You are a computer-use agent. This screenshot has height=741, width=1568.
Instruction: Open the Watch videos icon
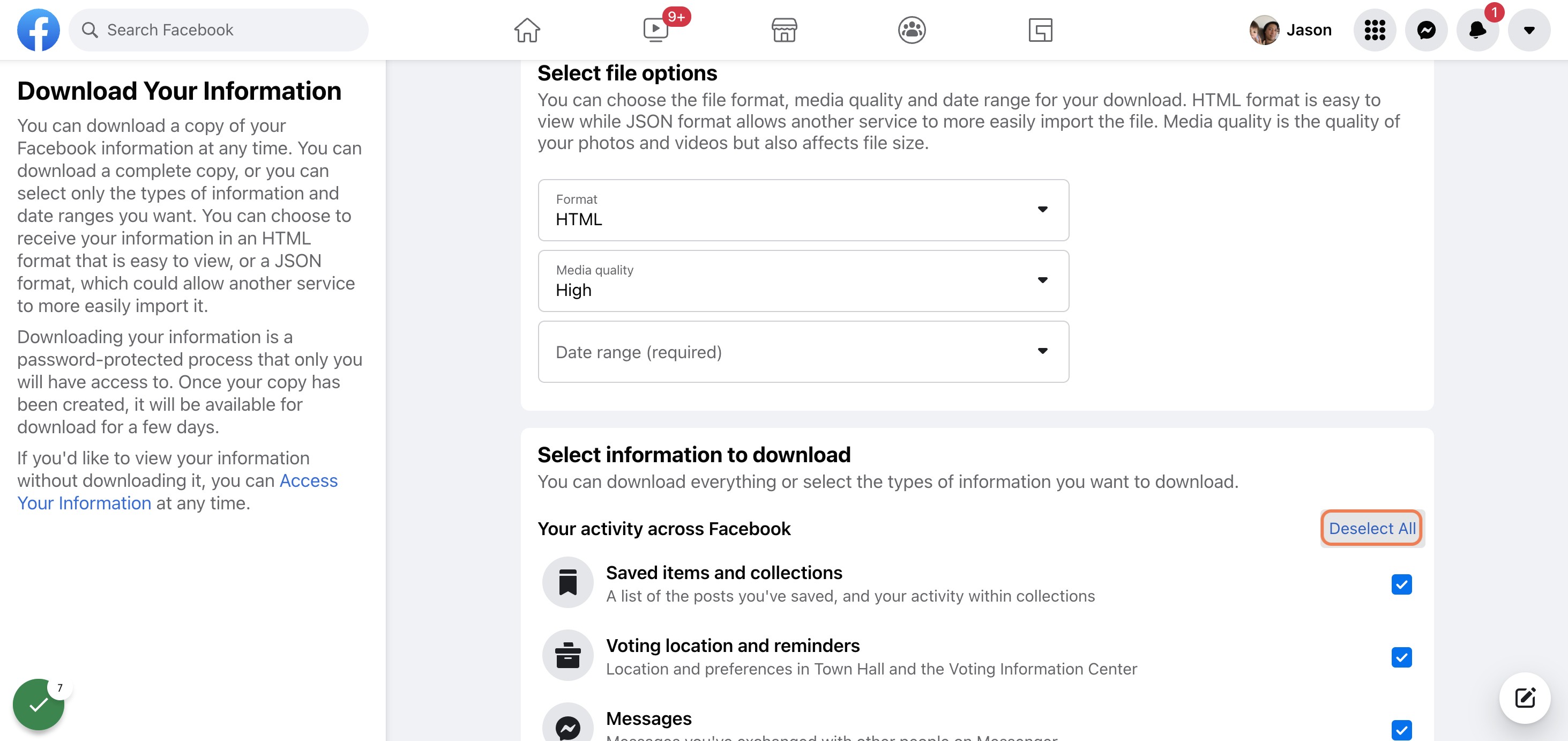click(x=655, y=30)
